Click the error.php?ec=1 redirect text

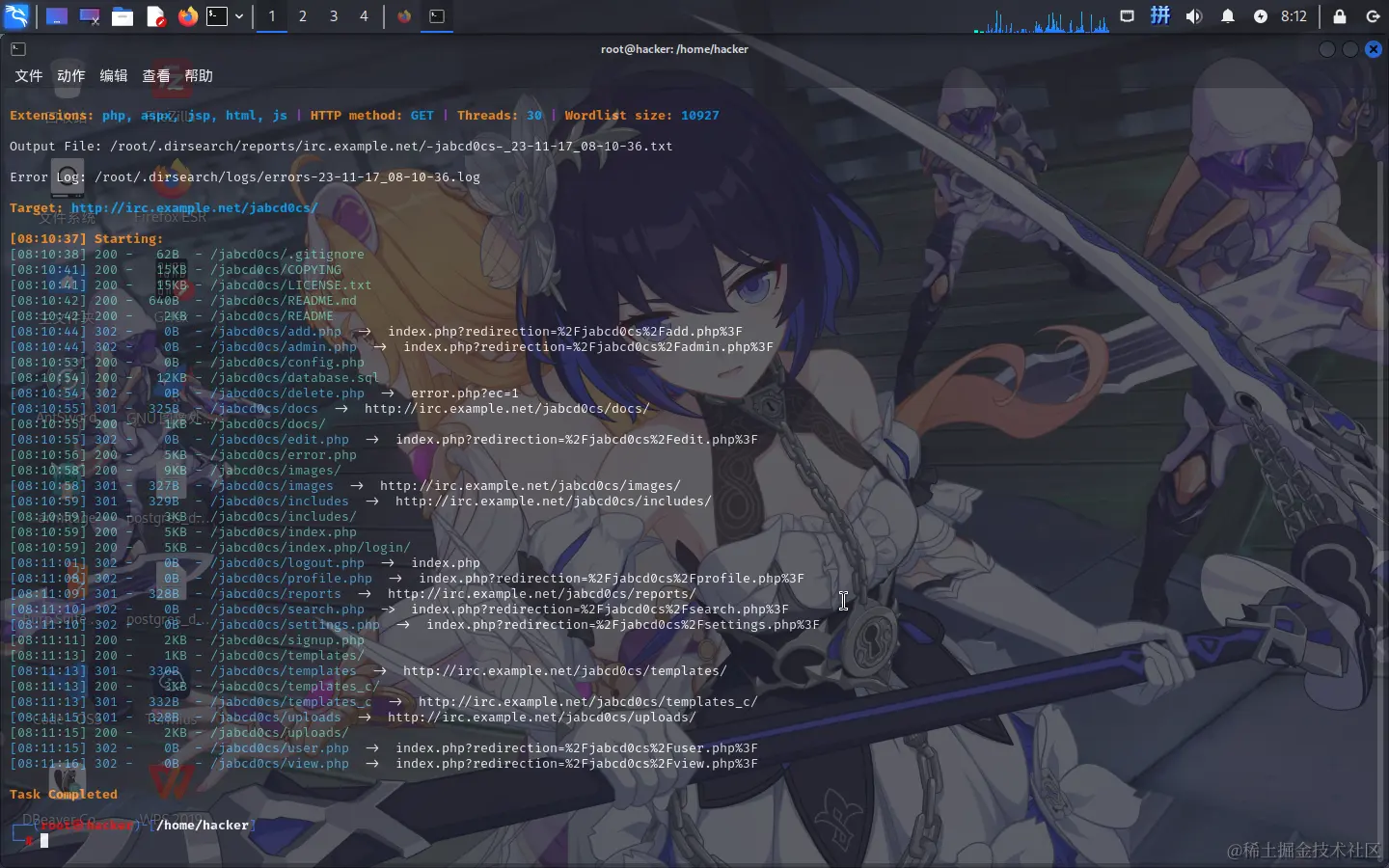pyautogui.click(x=465, y=393)
